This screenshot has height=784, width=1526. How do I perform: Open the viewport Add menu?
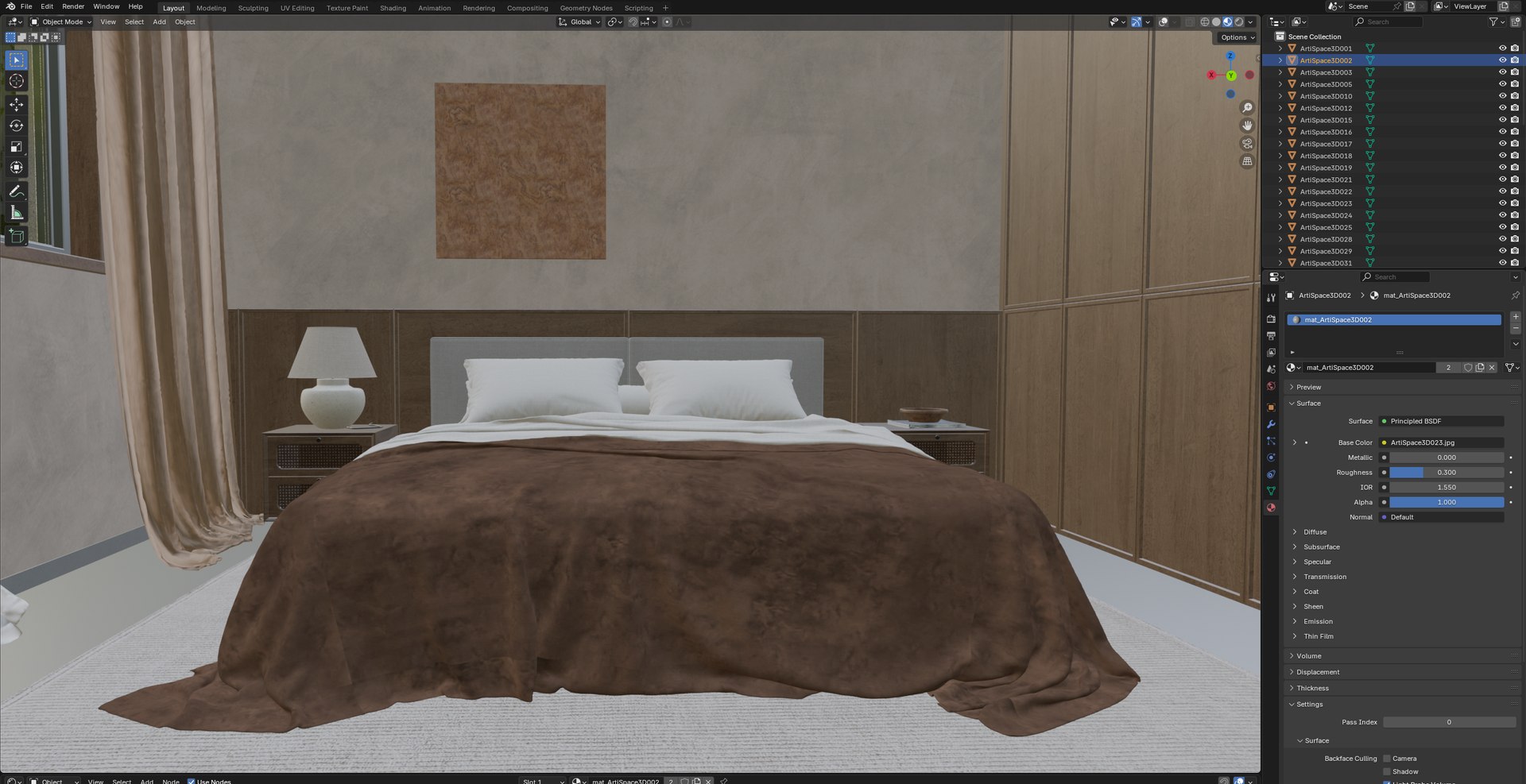click(x=159, y=22)
